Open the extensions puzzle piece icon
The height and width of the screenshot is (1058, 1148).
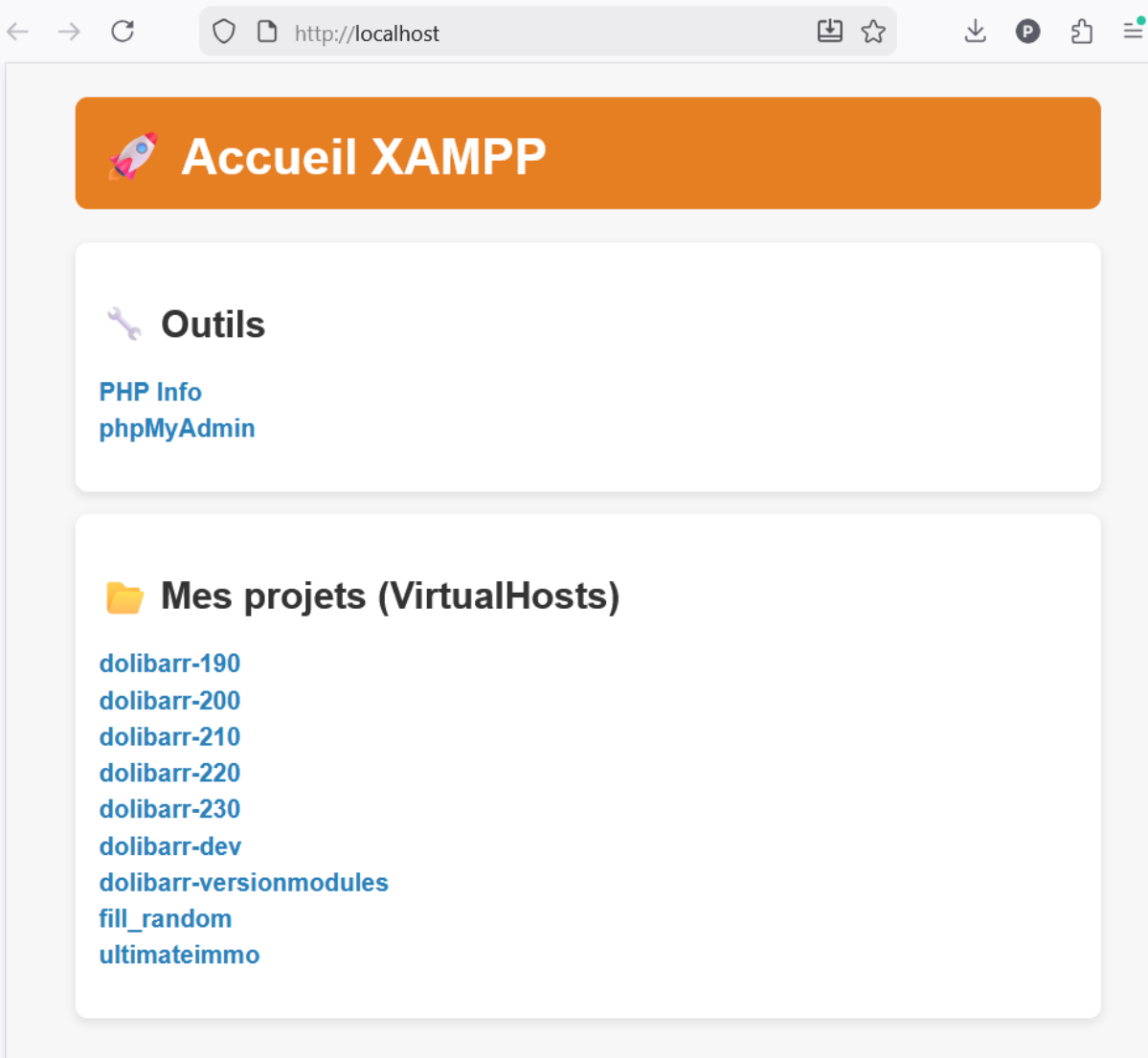(x=1081, y=32)
